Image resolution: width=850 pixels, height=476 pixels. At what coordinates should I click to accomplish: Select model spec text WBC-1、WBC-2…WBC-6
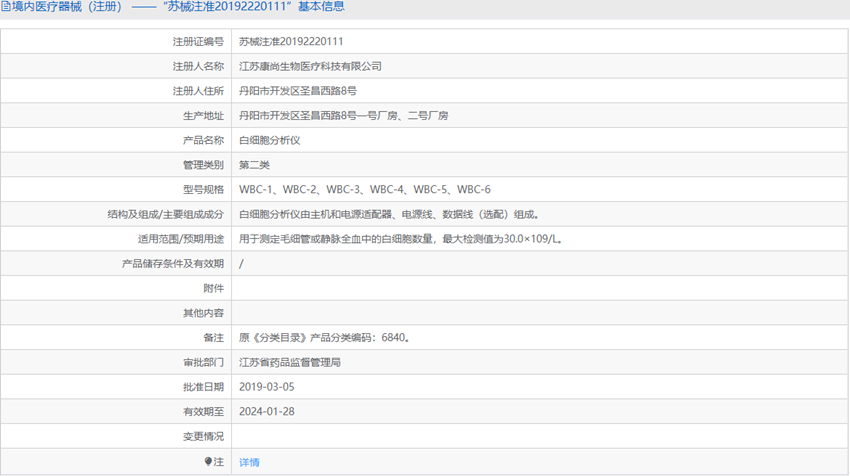tap(365, 190)
